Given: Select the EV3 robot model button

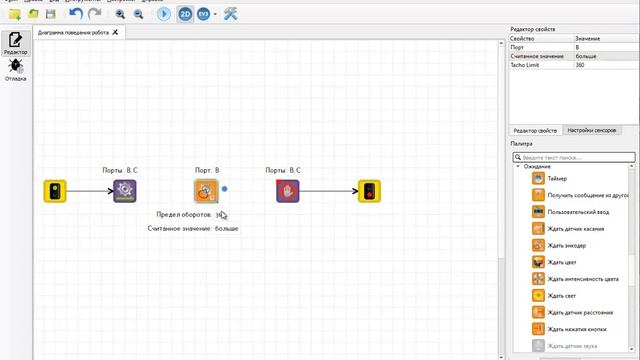Looking at the screenshot, I should pos(204,14).
